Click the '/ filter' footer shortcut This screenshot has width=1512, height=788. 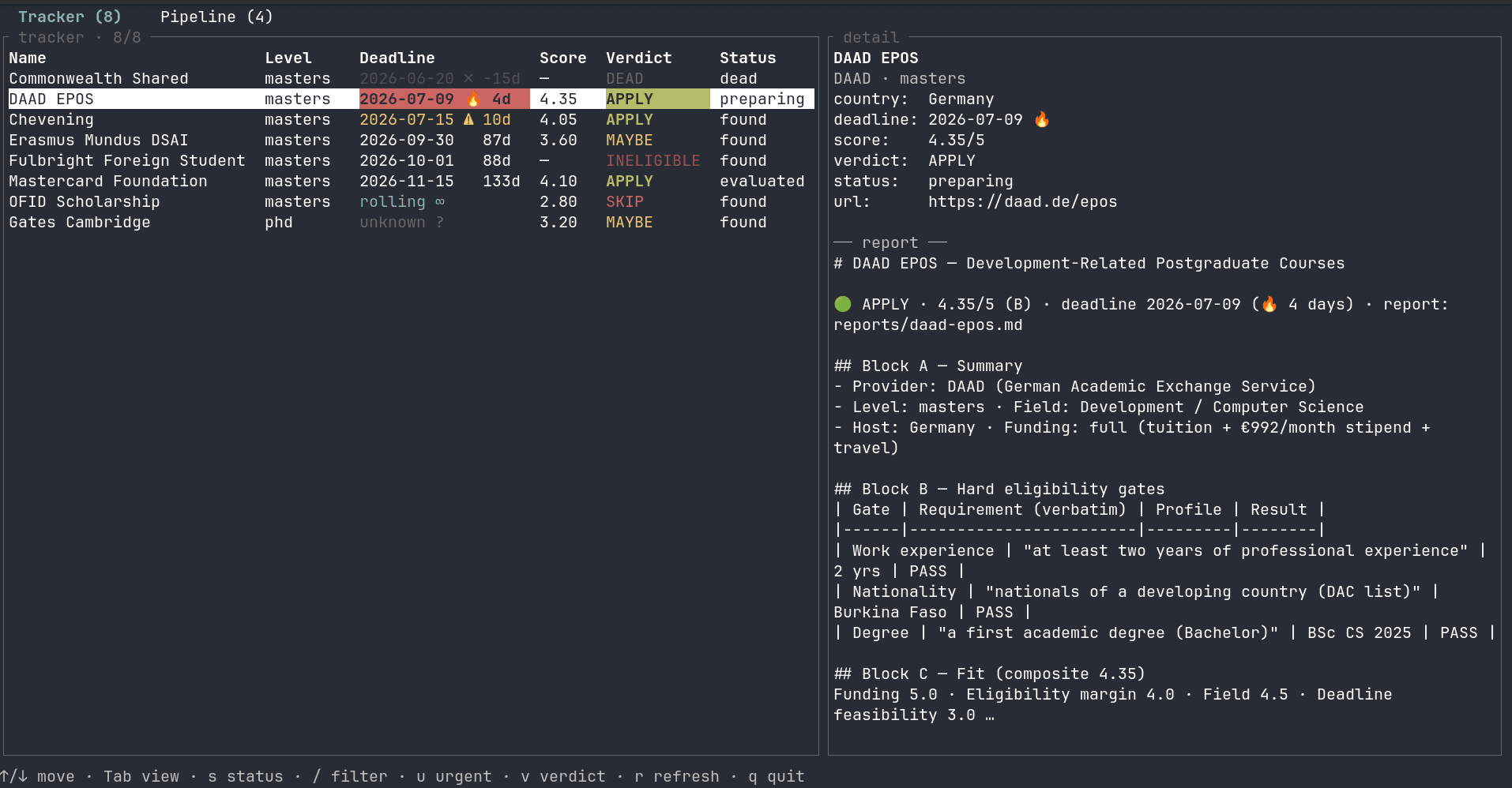[350, 776]
